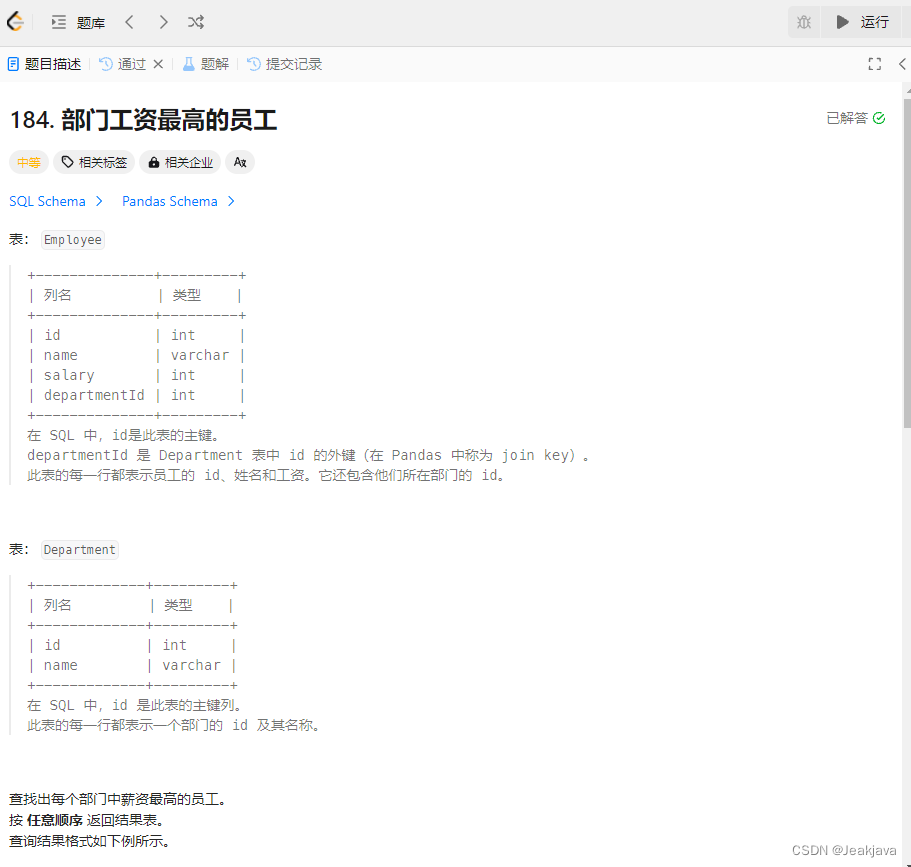Toggle the Ax label visibility

239,162
